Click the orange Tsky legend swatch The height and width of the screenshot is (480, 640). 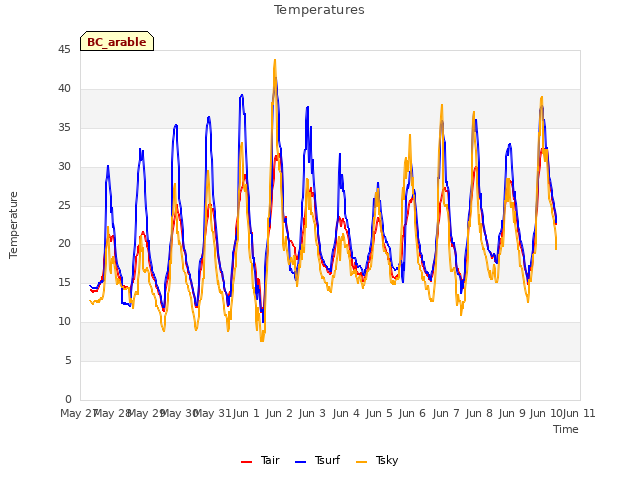pos(362,462)
